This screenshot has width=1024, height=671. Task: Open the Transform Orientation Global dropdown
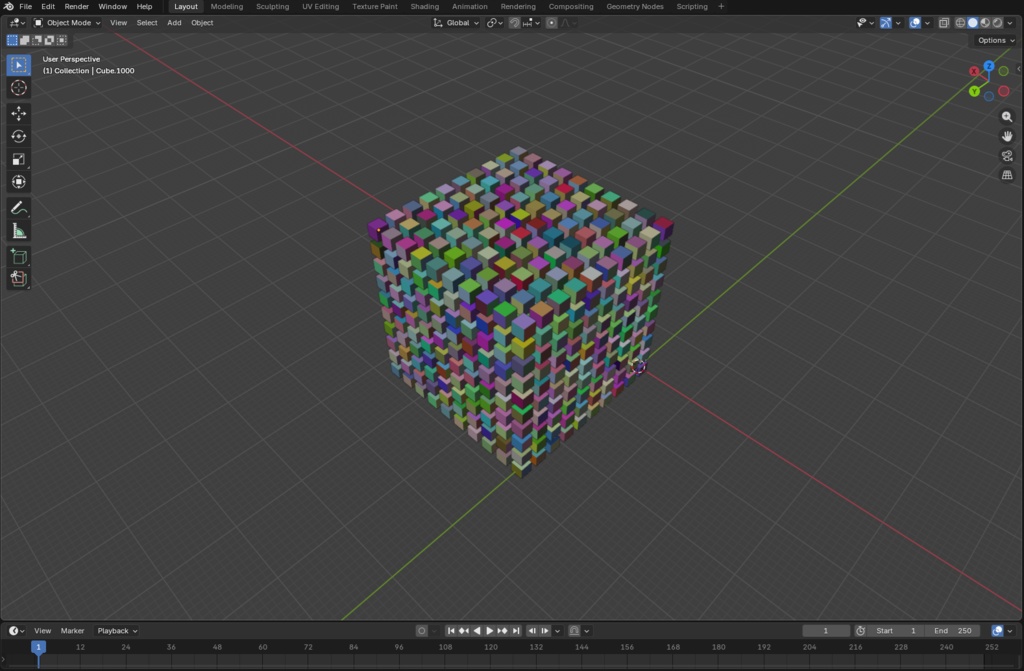point(456,22)
